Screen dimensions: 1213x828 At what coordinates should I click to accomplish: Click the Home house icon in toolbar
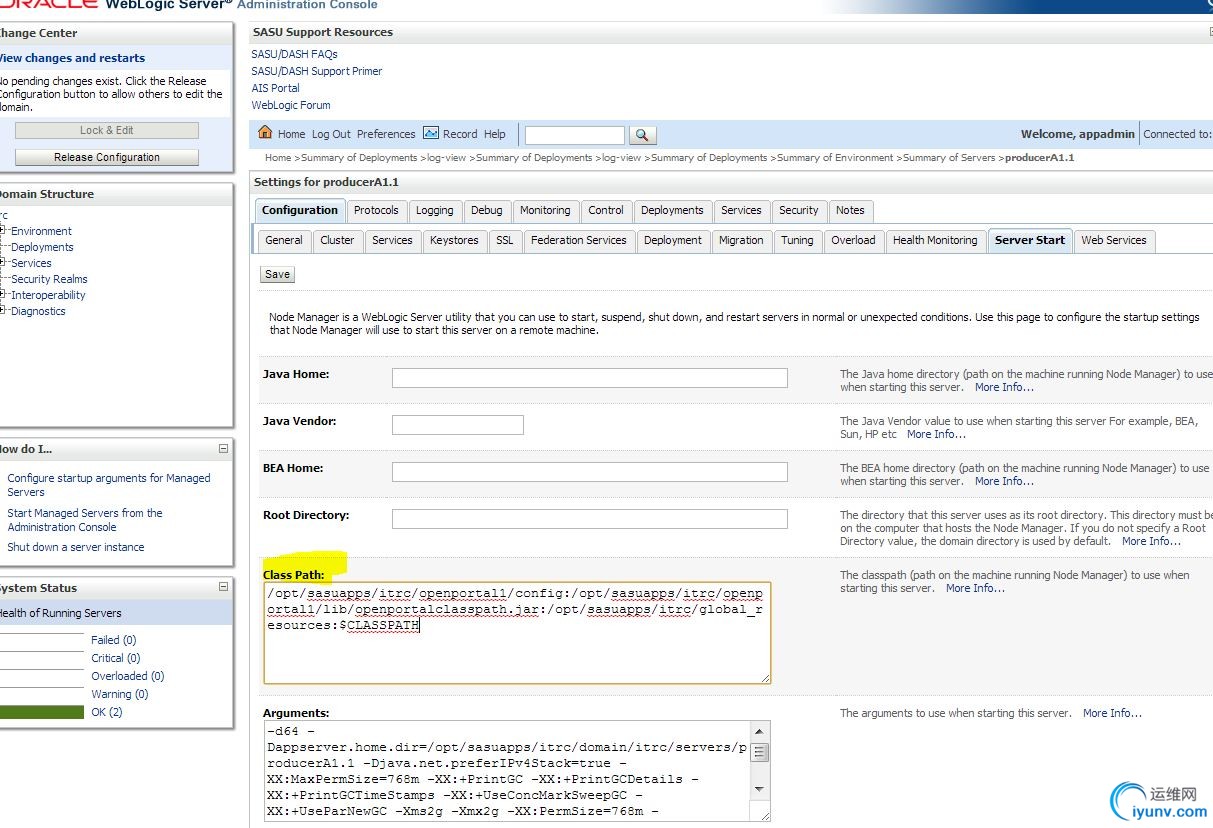click(x=265, y=133)
